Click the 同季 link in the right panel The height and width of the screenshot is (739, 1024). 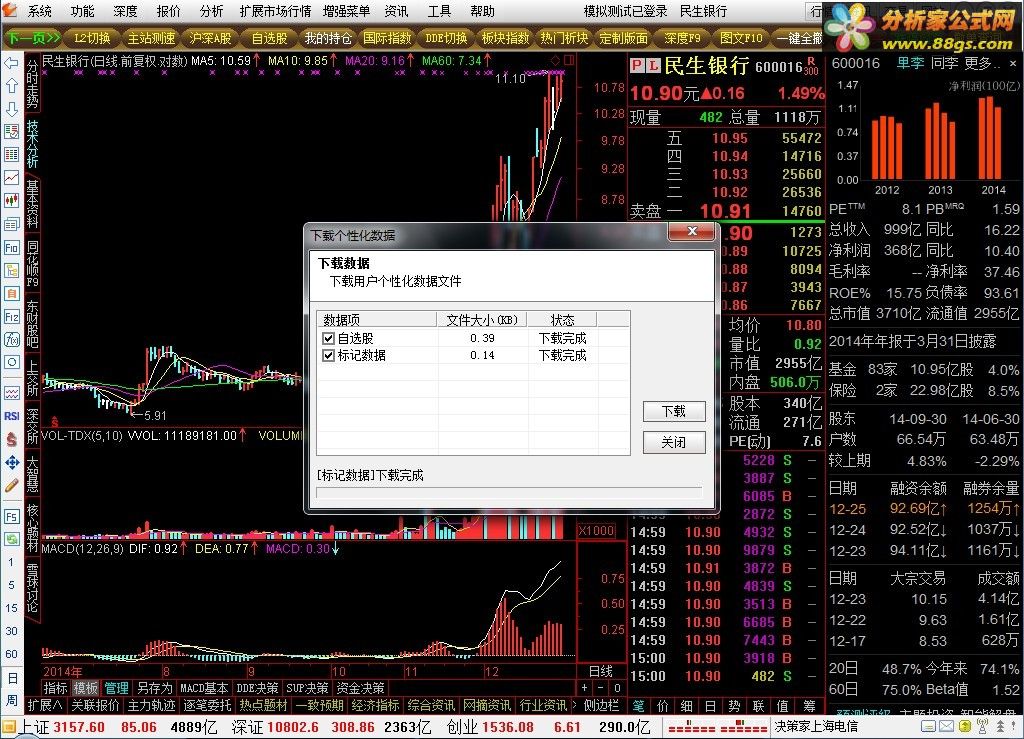click(945, 63)
